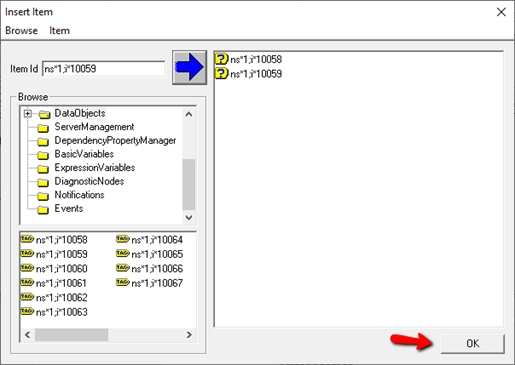Click the tag list scroll-left arrow
Image resolution: width=515 pixels, height=365 pixels.
(28, 335)
